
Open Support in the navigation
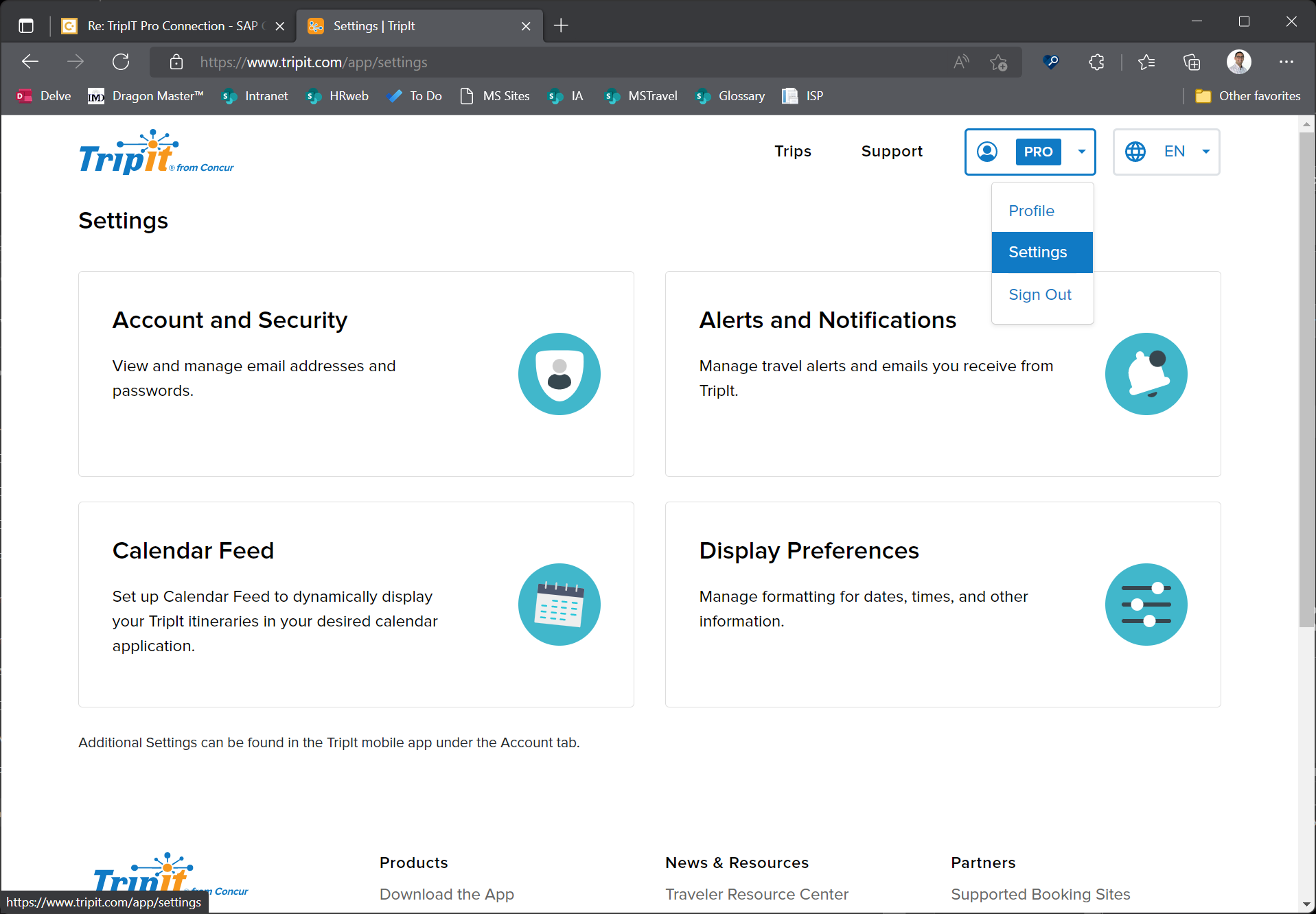point(892,151)
